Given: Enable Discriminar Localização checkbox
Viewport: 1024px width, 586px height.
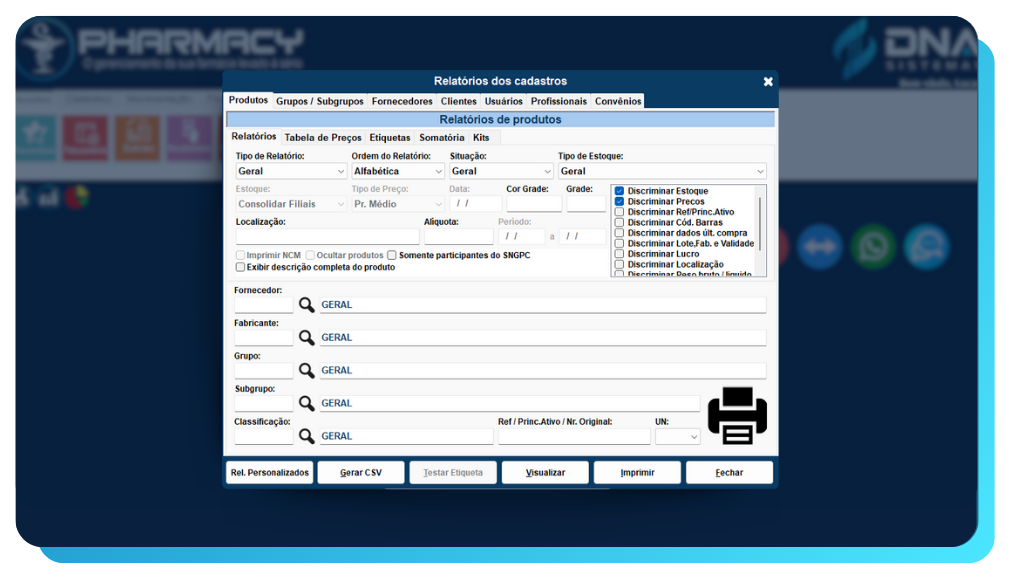Looking at the screenshot, I should tap(619, 264).
